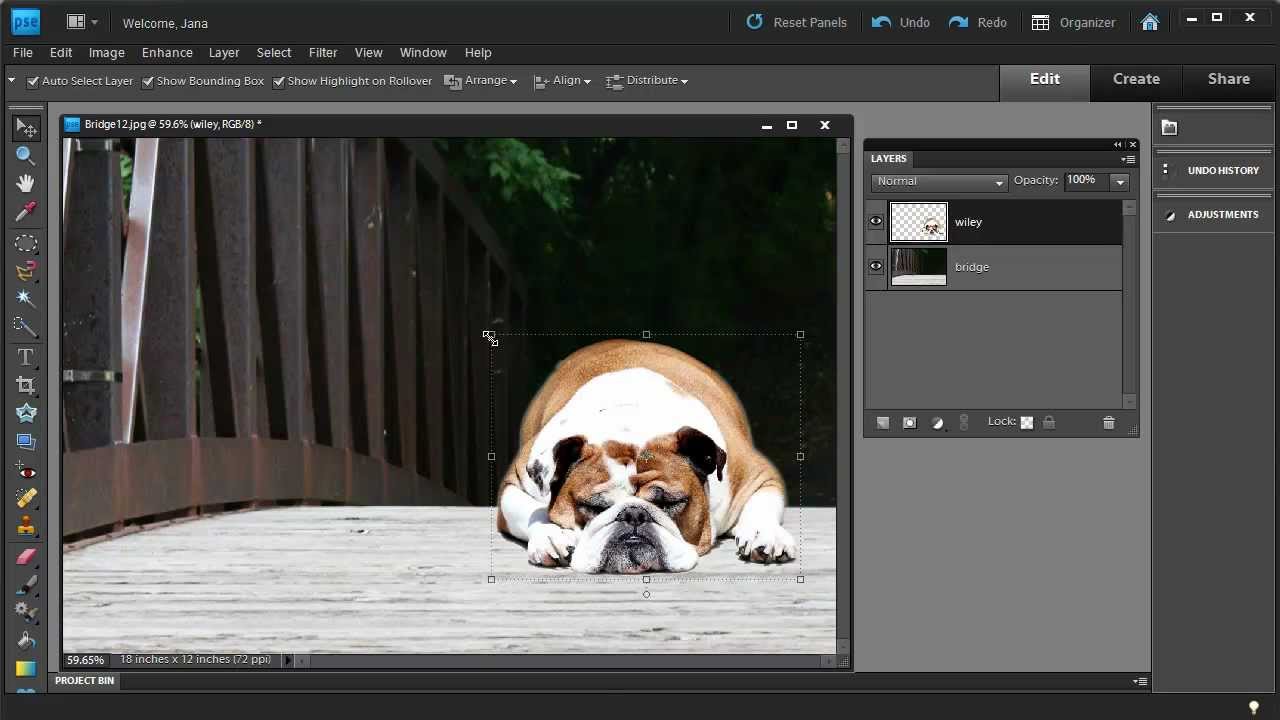Image resolution: width=1280 pixels, height=720 pixels.
Task: Select the Move tool
Action: pos(26,128)
